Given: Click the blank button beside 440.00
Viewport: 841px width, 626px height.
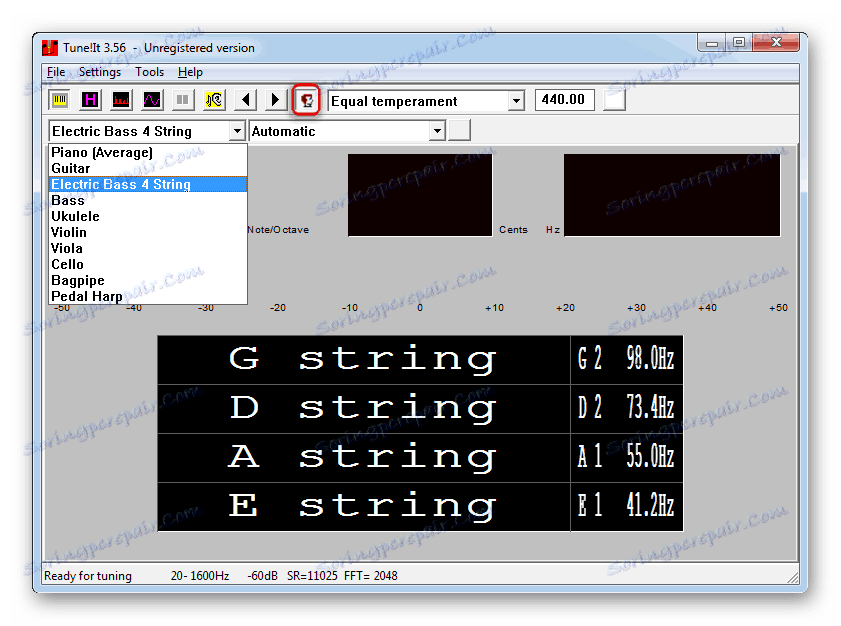Looking at the screenshot, I should (x=614, y=100).
